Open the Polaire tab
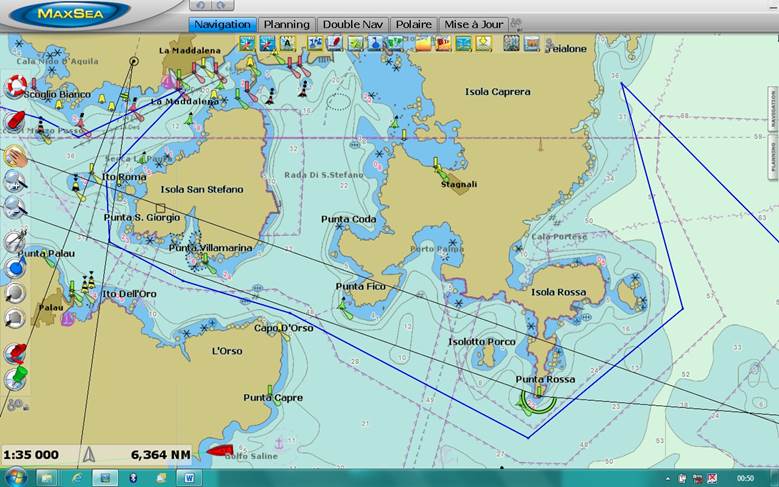Screen dimensions: 779x487 point(414,24)
